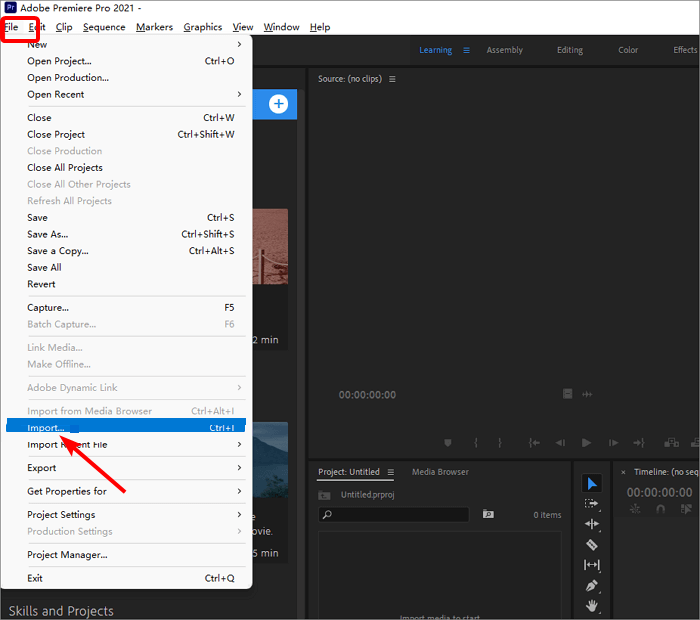Image resolution: width=700 pixels, height=620 pixels.
Task: Select the Project: Untitled tab
Action: point(349,472)
